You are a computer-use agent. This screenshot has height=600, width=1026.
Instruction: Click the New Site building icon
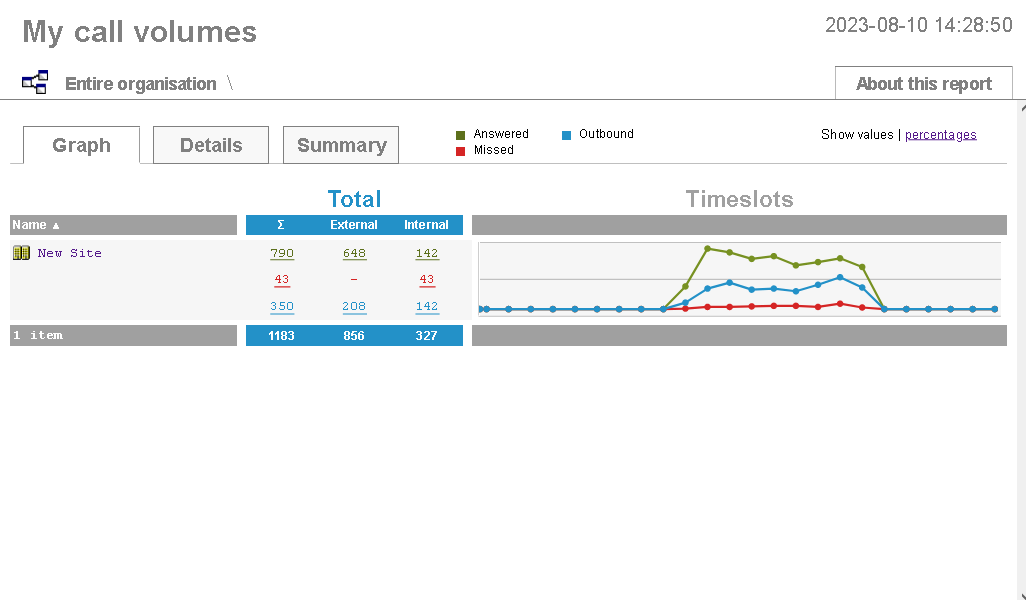coord(21,252)
